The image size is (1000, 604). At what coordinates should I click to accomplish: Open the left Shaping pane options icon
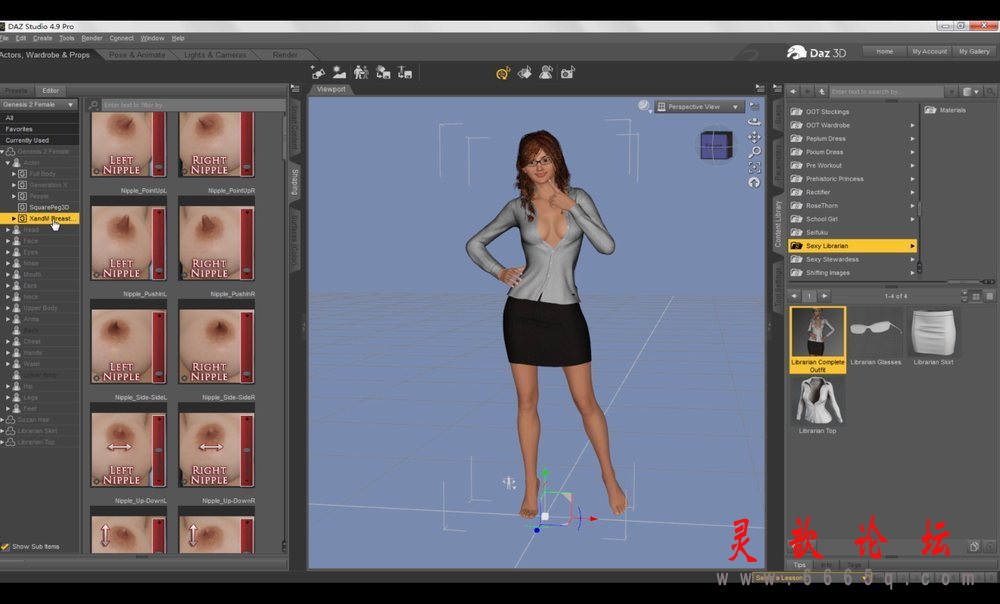[x=295, y=89]
